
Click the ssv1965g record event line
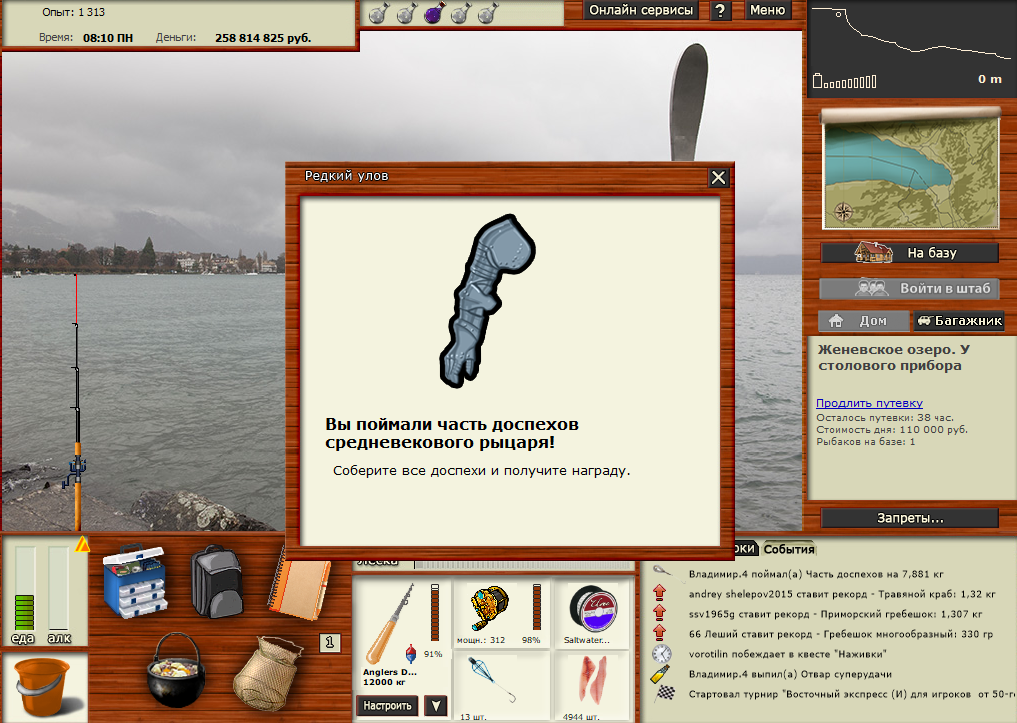click(835, 613)
